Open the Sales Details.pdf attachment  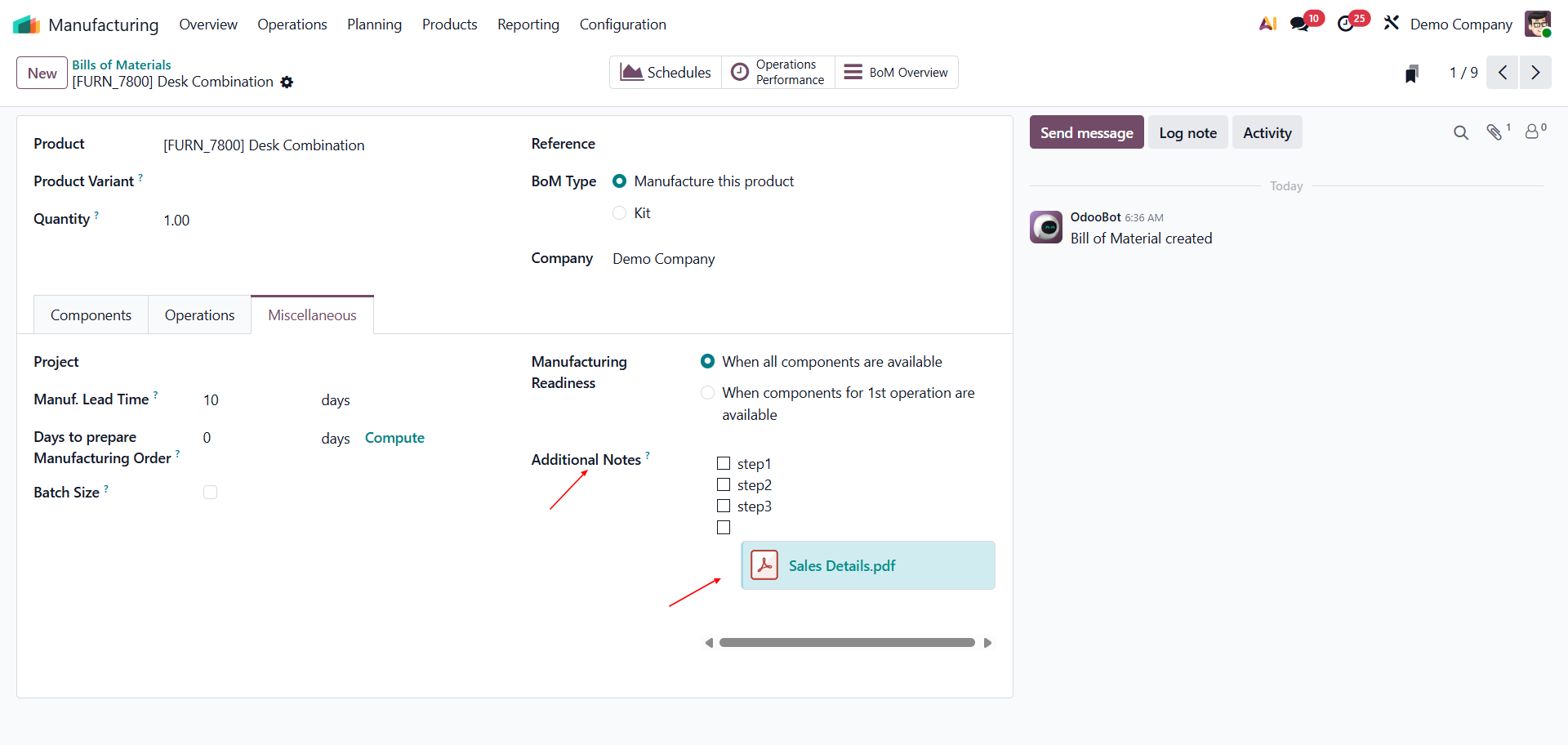[x=842, y=566]
